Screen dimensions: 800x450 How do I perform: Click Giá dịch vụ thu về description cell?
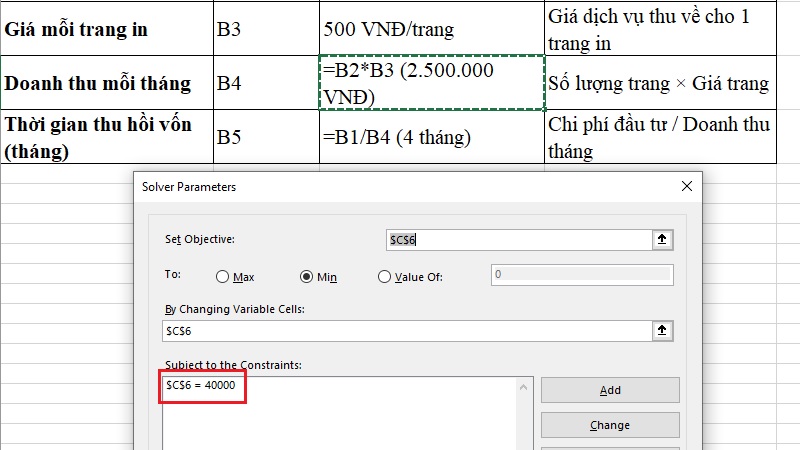[660, 29]
